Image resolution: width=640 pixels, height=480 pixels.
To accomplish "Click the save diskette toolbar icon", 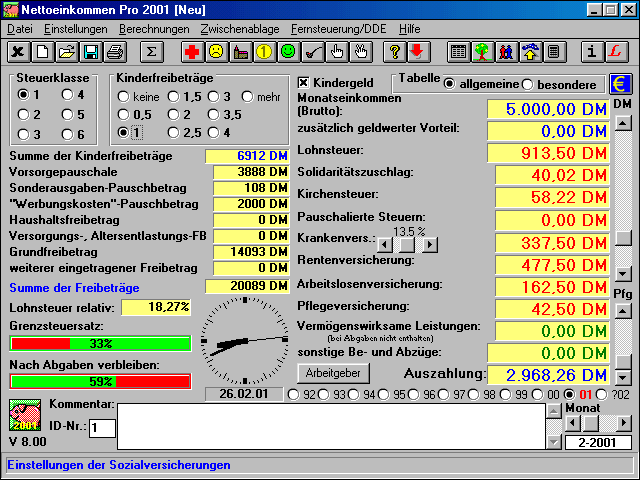I will (x=90, y=51).
